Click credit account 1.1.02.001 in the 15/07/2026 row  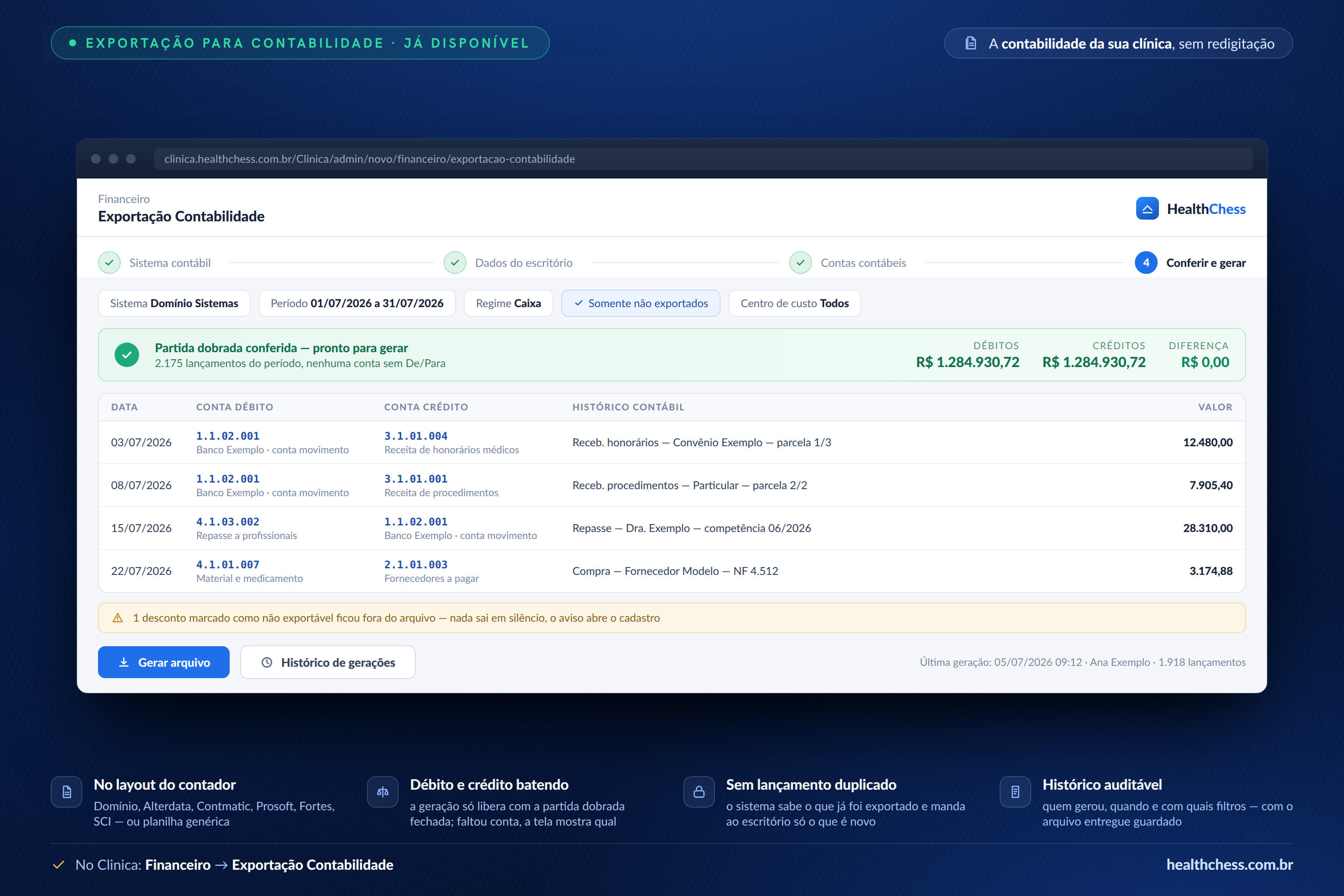tap(416, 521)
